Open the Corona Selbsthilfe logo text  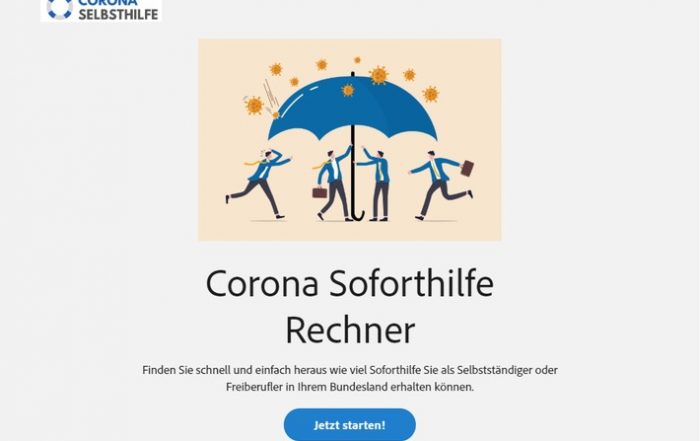118,10
